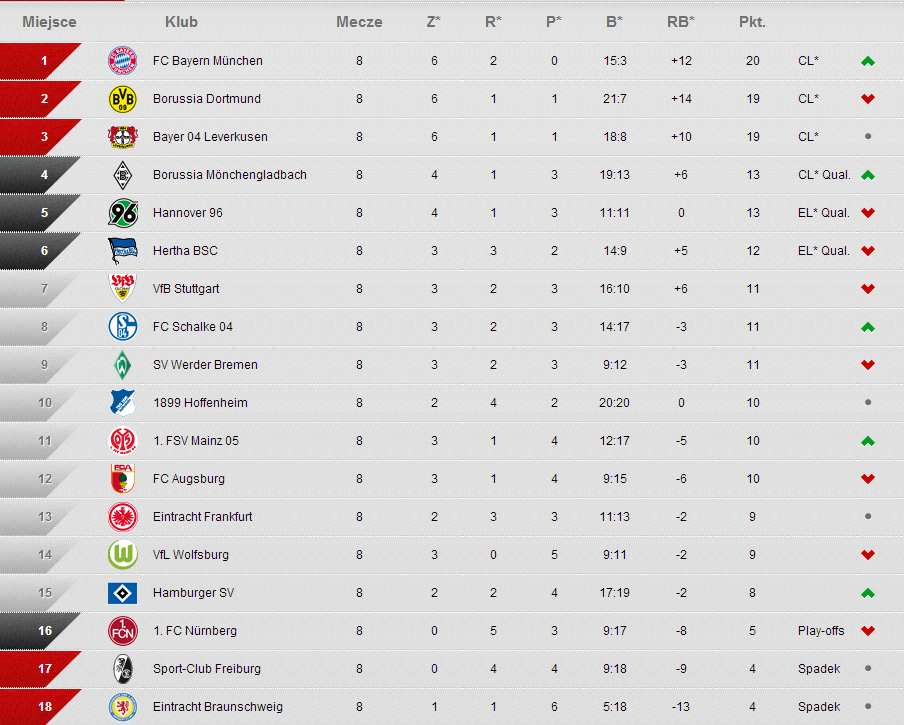This screenshot has height=725, width=904.
Task: Click the SV Werder Bremen crest
Action: (122, 365)
